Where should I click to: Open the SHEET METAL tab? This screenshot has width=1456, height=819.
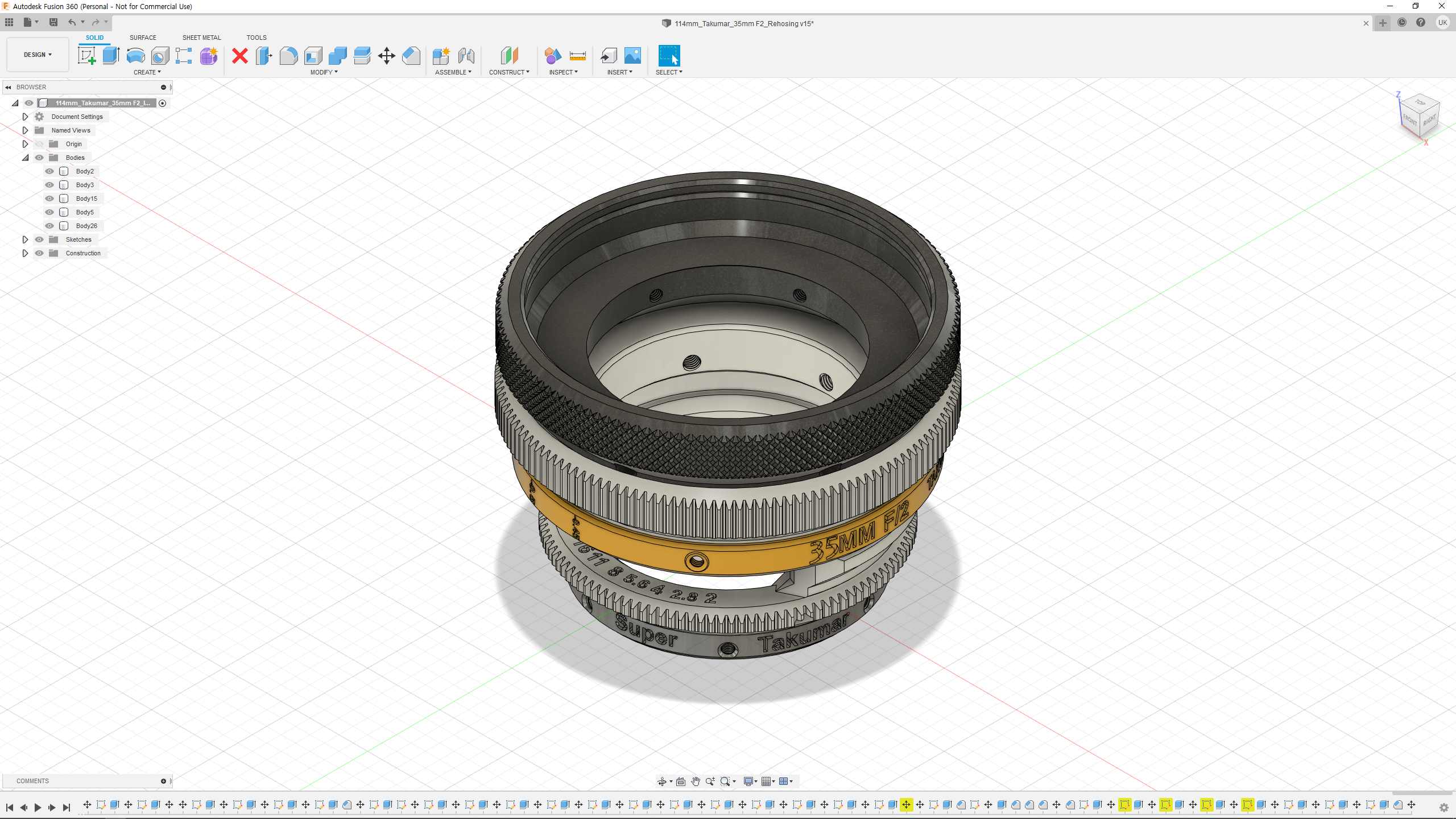(x=201, y=38)
